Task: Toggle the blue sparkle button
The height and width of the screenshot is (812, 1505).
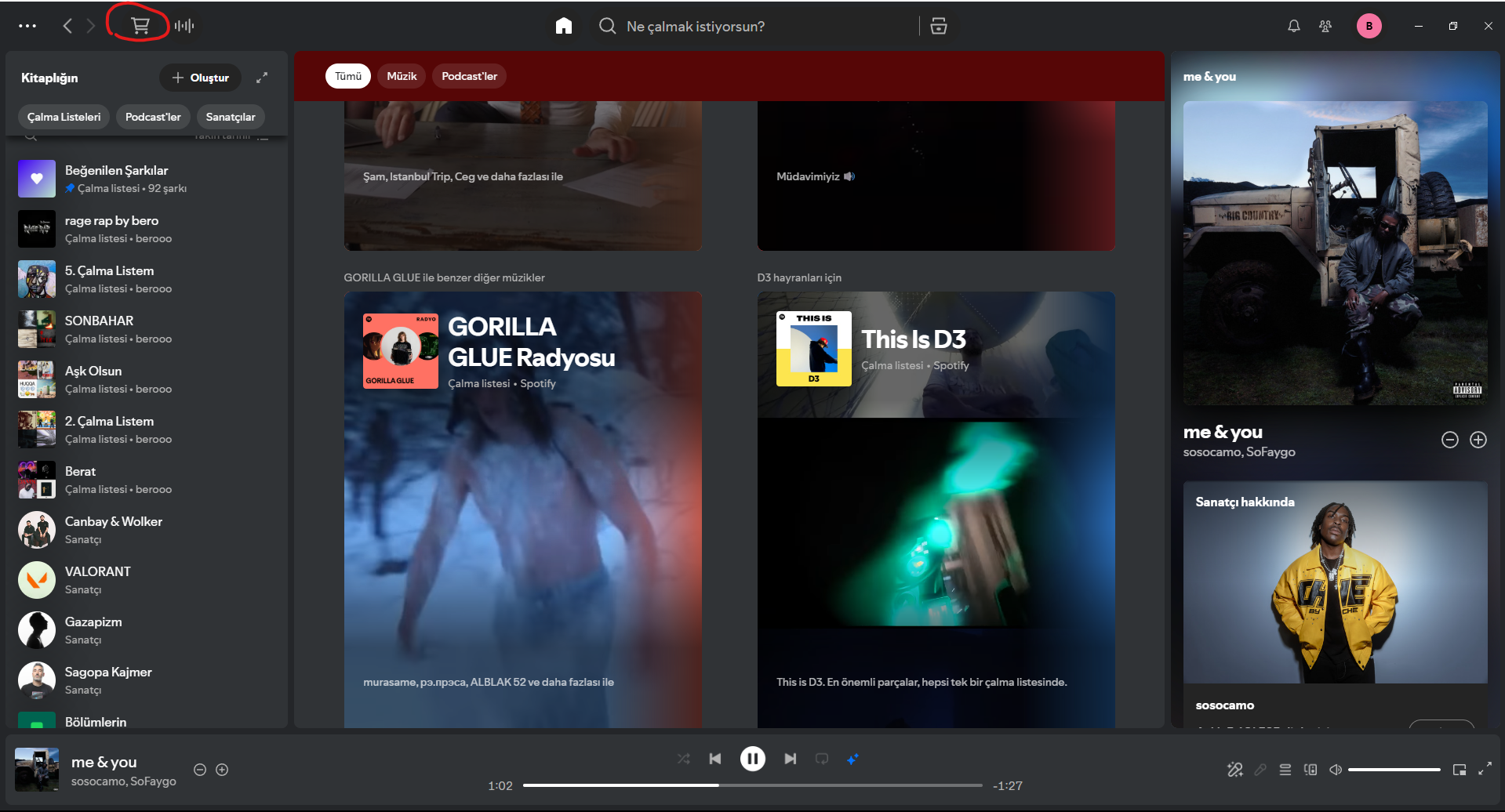Action: click(x=852, y=759)
